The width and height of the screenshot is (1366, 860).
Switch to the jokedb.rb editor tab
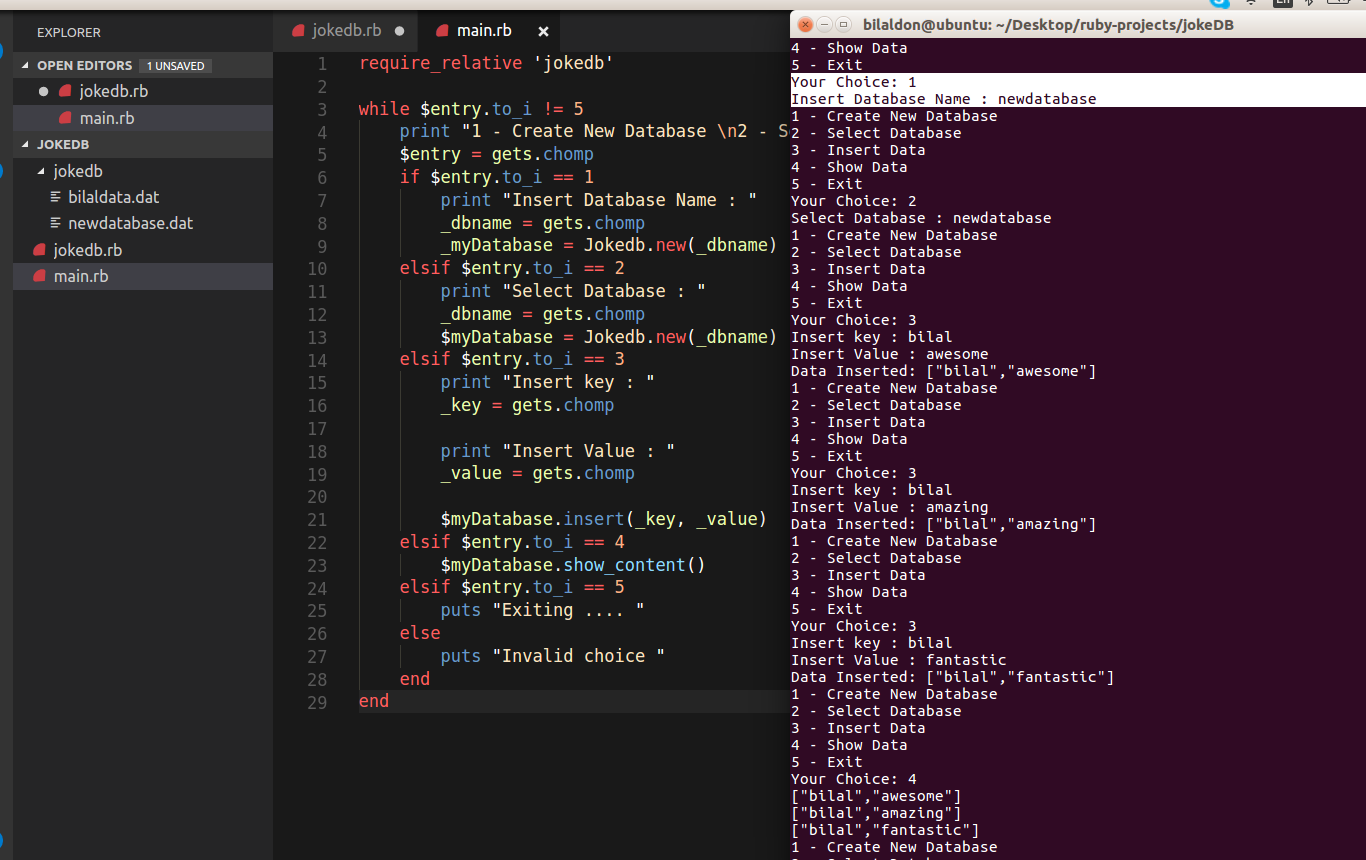click(x=346, y=31)
